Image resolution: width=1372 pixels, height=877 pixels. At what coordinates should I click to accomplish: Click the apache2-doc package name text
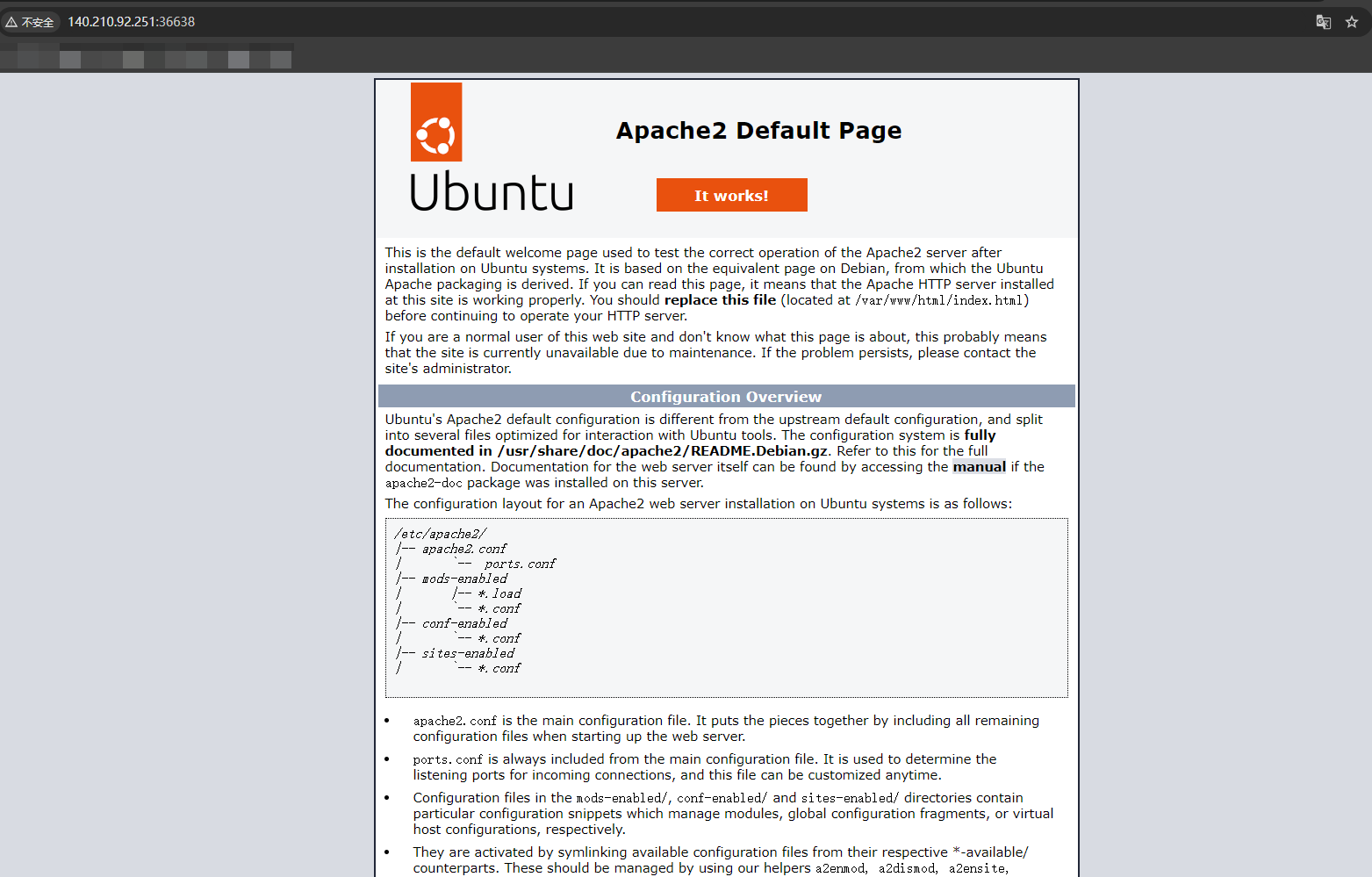424,483
